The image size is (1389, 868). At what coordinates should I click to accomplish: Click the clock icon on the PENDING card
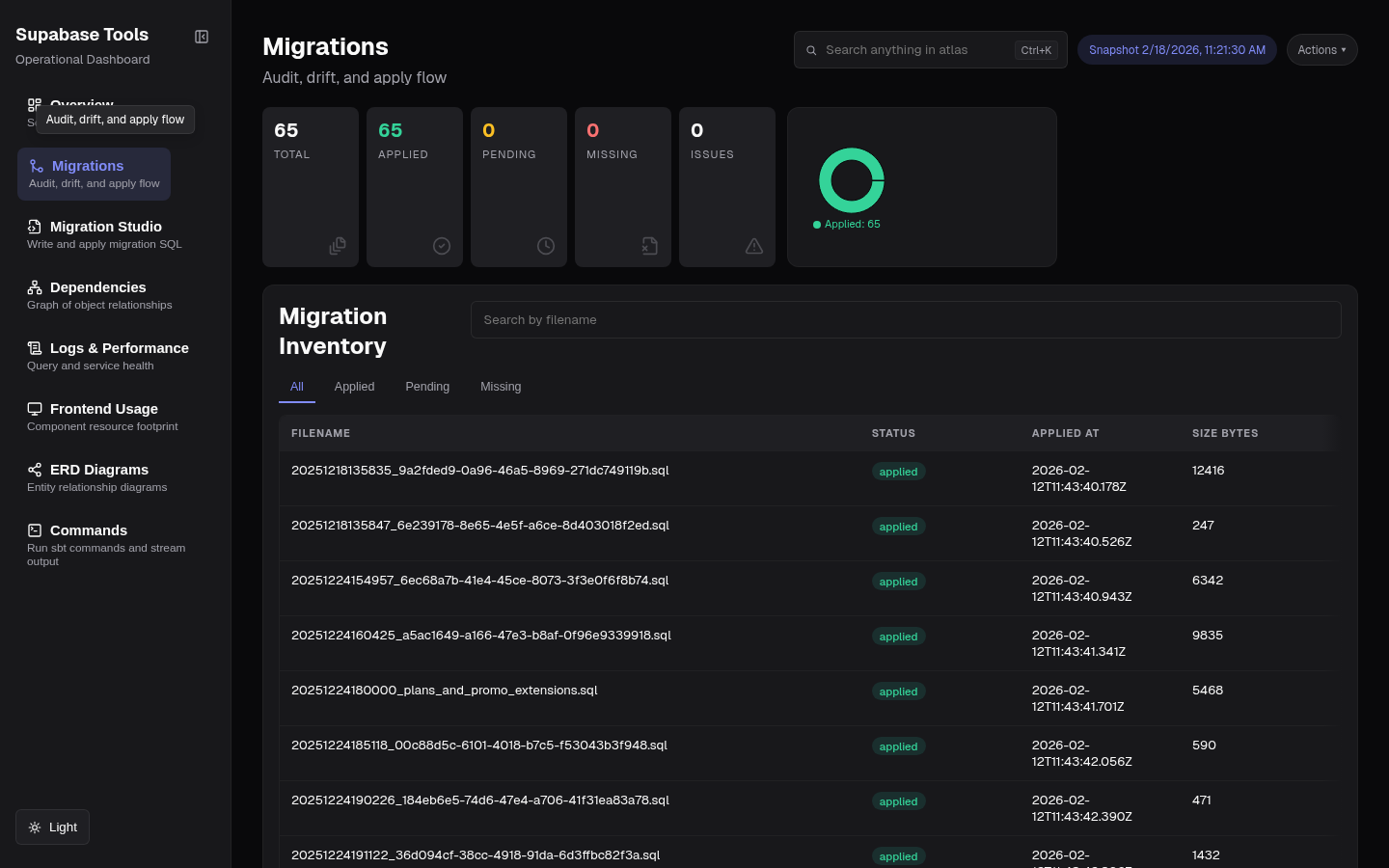(x=546, y=246)
